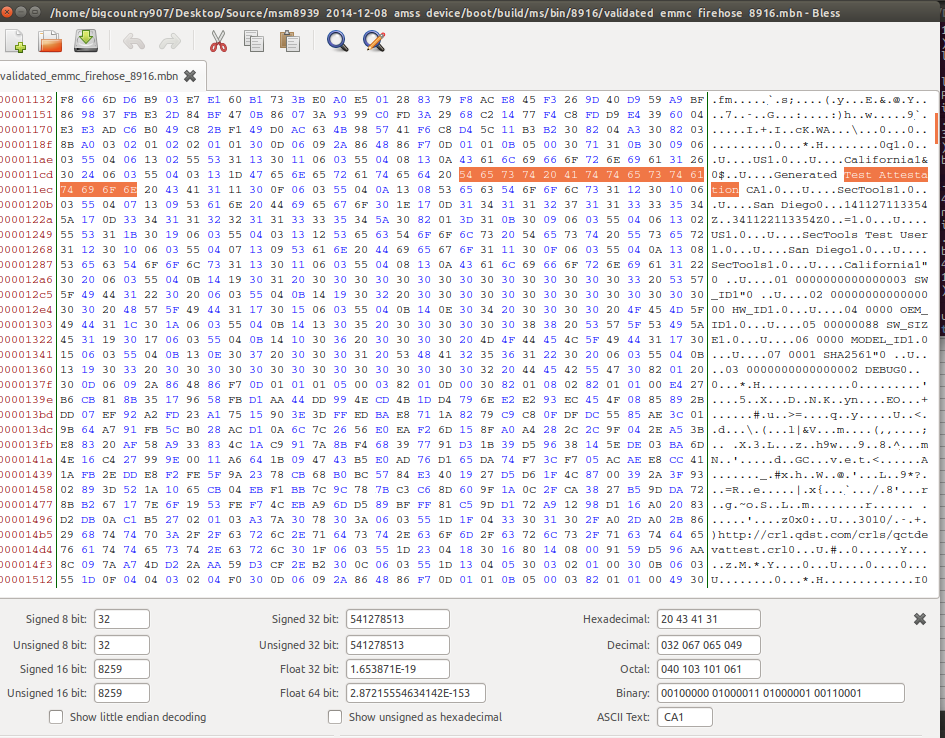Click the Undo arrow icon
The width and height of the screenshot is (945, 738).
click(133, 41)
